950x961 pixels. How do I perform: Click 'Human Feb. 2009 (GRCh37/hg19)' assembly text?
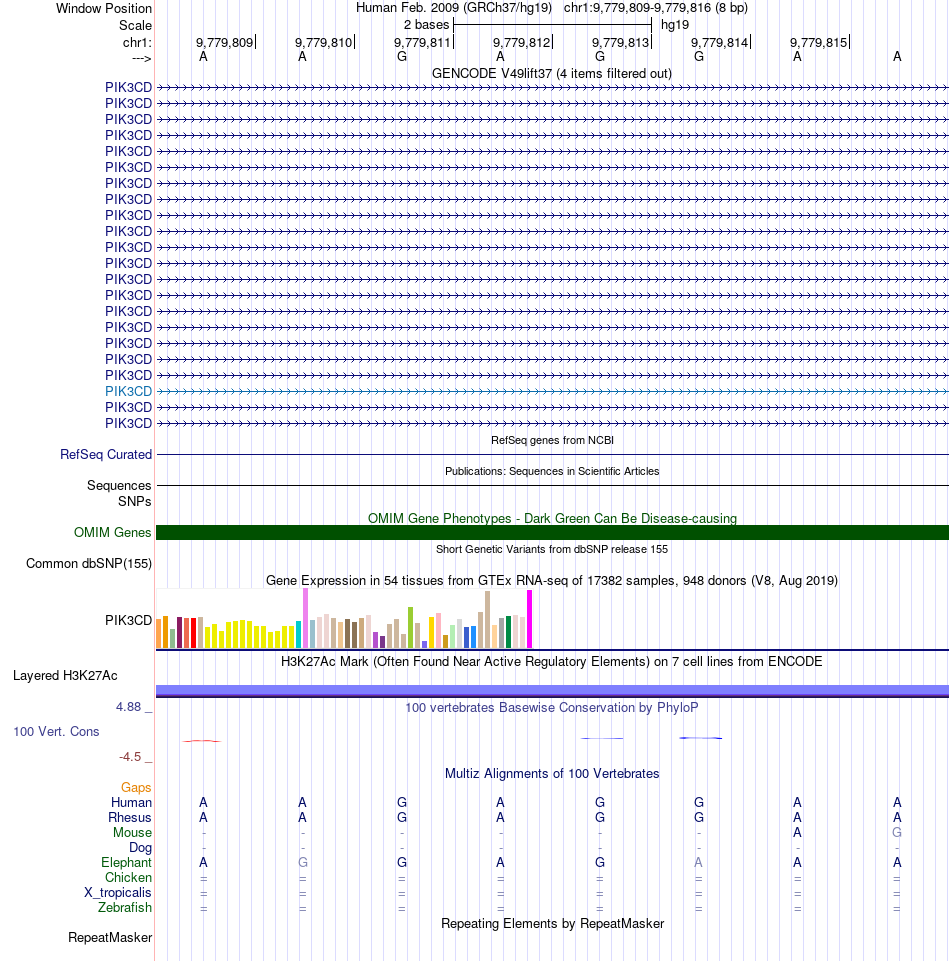(454, 8)
